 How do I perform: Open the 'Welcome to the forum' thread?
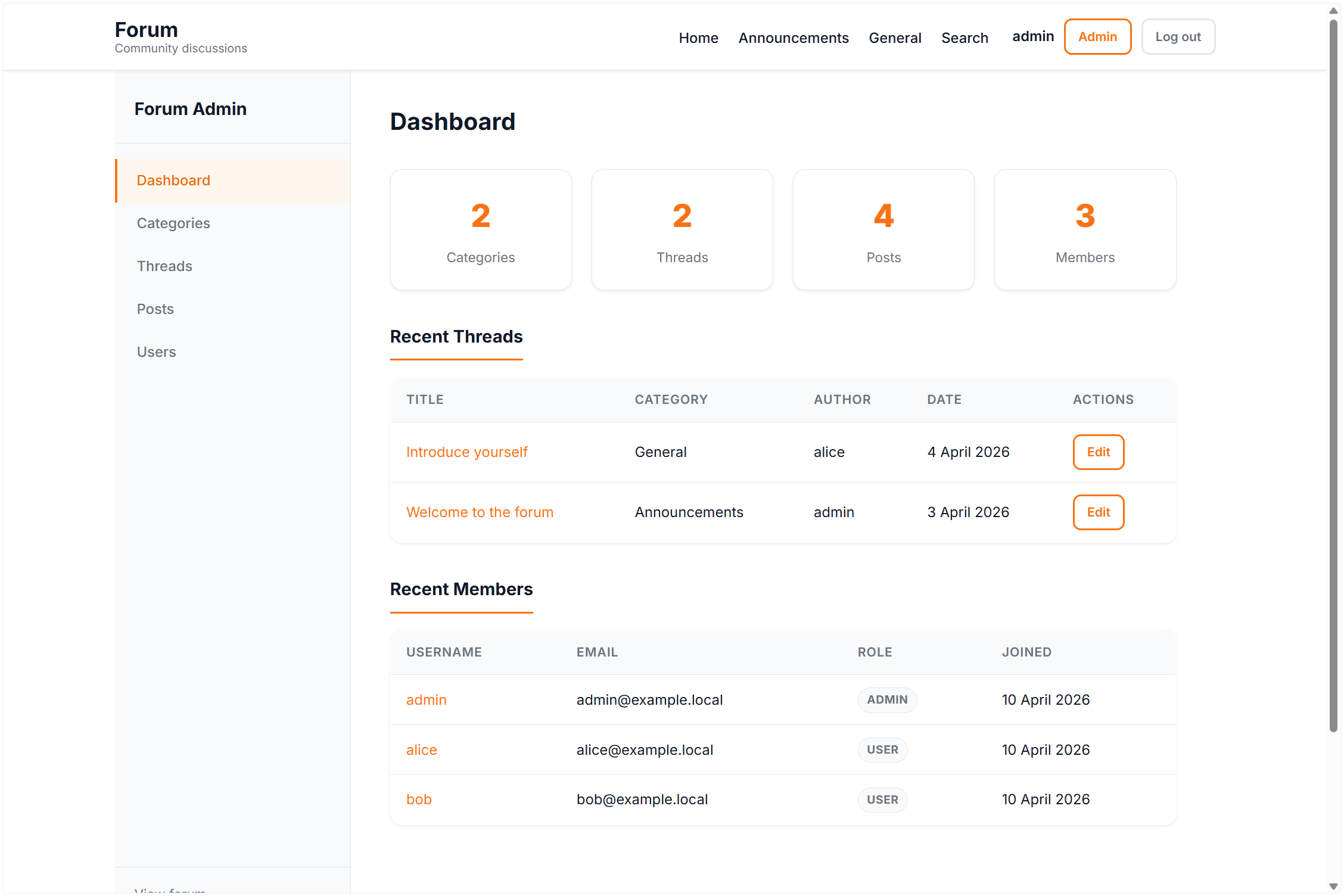480,512
